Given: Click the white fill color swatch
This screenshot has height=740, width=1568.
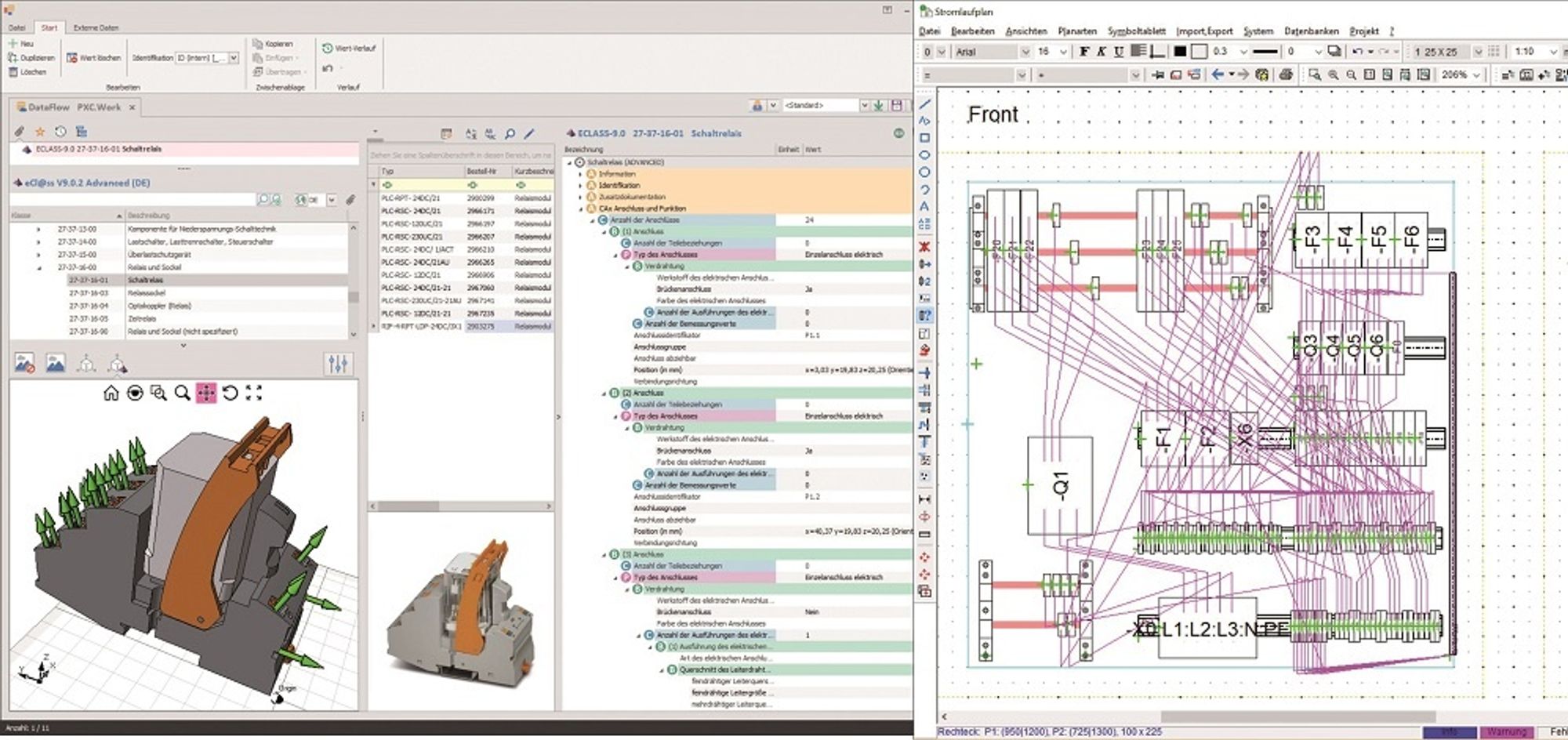Looking at the screenshot, I should (1199, 52).
